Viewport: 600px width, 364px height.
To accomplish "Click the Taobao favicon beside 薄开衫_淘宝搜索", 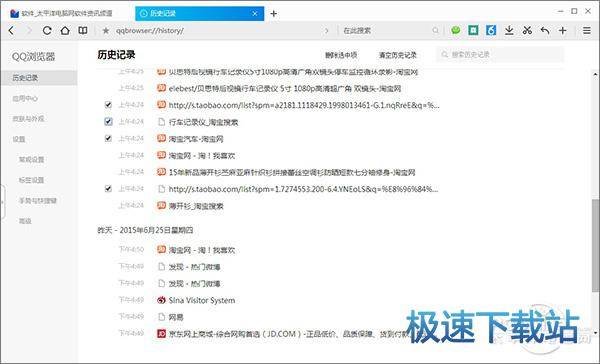I will tap(161, 206).
